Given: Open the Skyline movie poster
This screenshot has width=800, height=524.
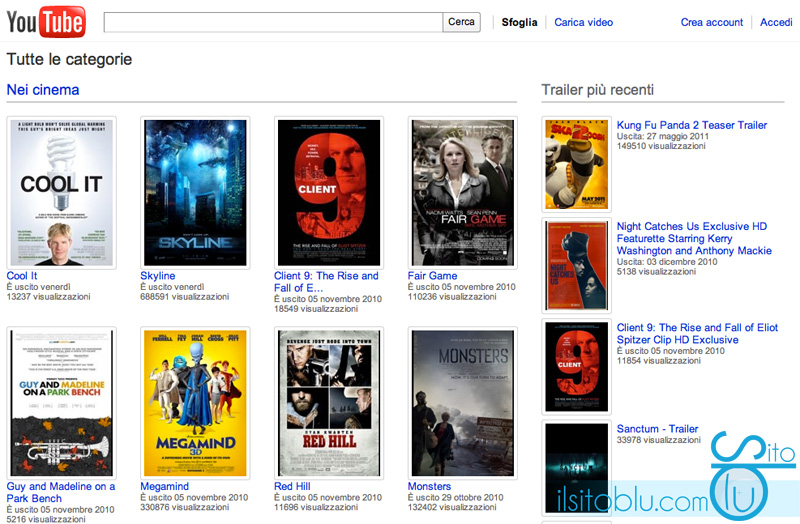Looking at the screenshot, I should 195,192.
